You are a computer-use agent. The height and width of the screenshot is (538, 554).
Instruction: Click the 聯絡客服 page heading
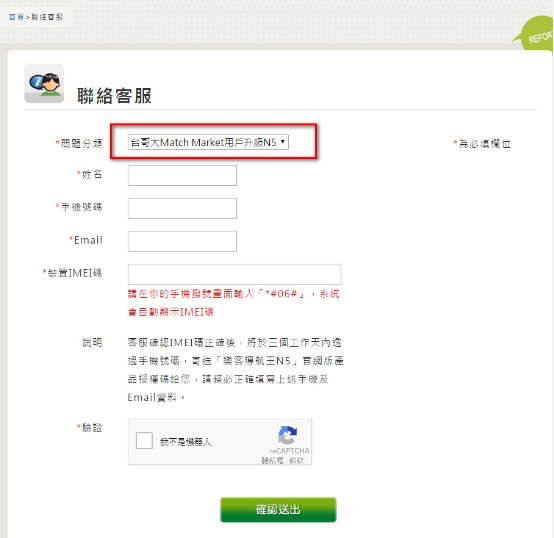click(114, 96)
